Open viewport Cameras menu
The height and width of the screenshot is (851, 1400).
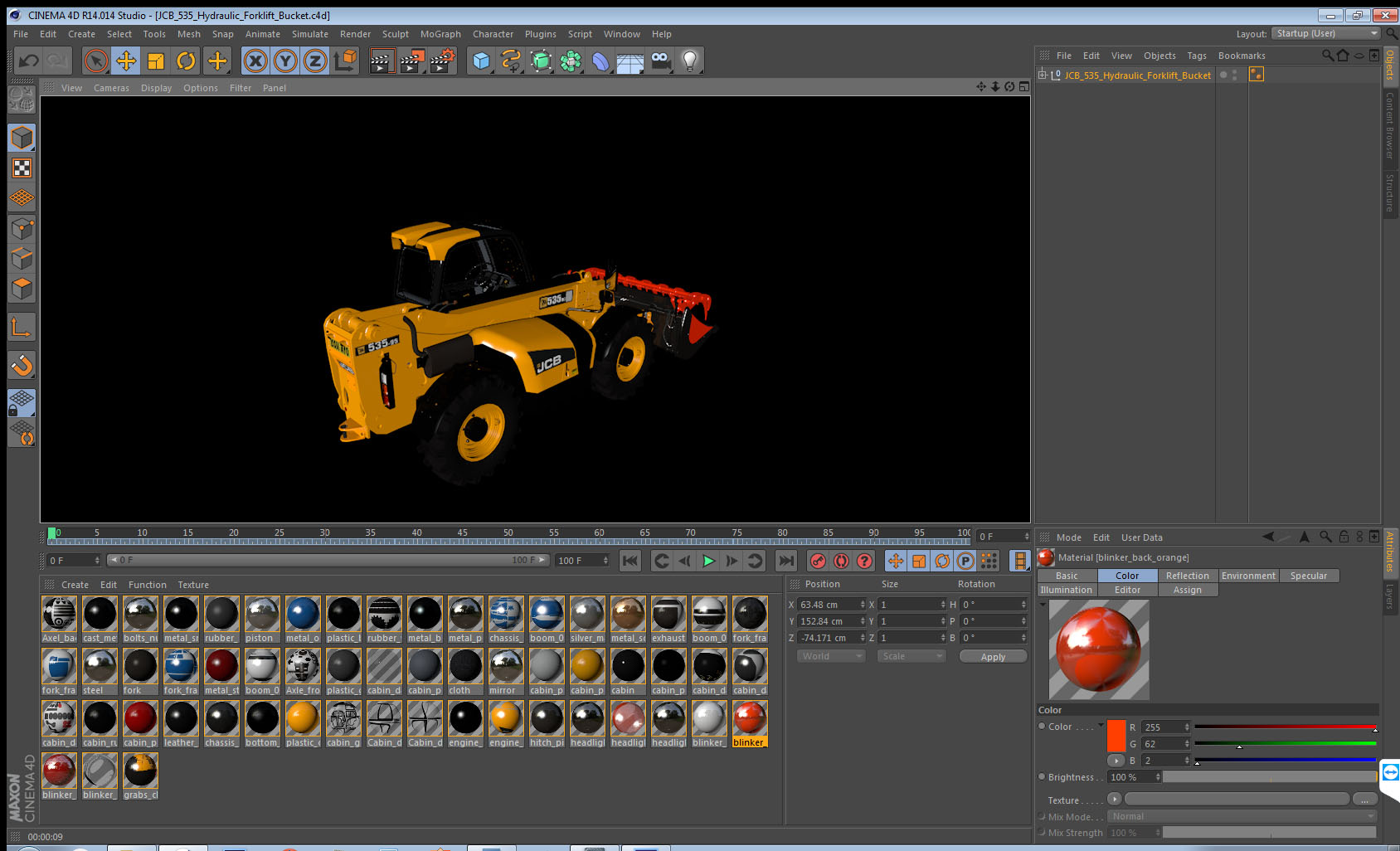tap(111, 88)
